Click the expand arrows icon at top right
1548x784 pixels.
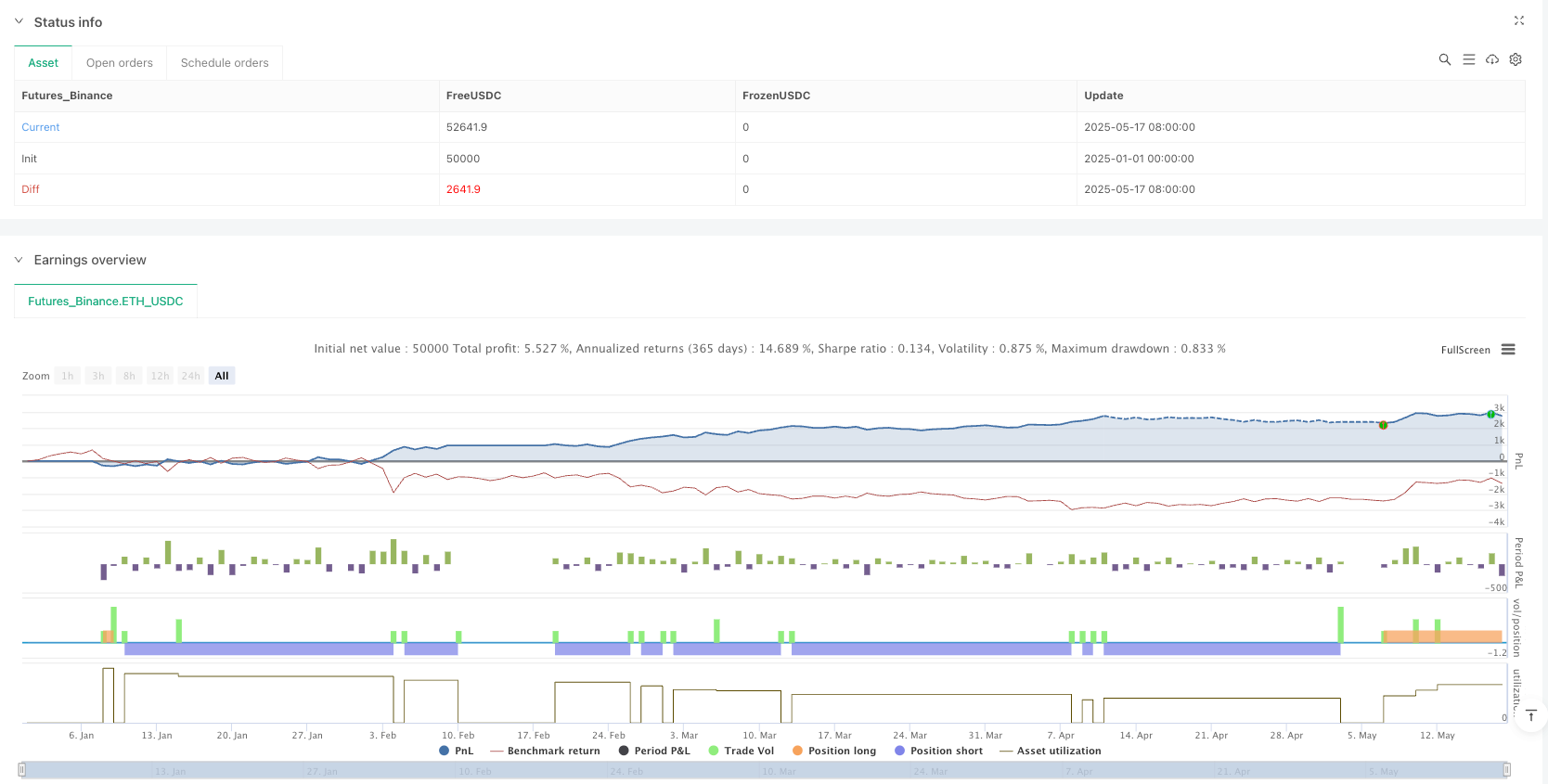(x=1518, y=20)
